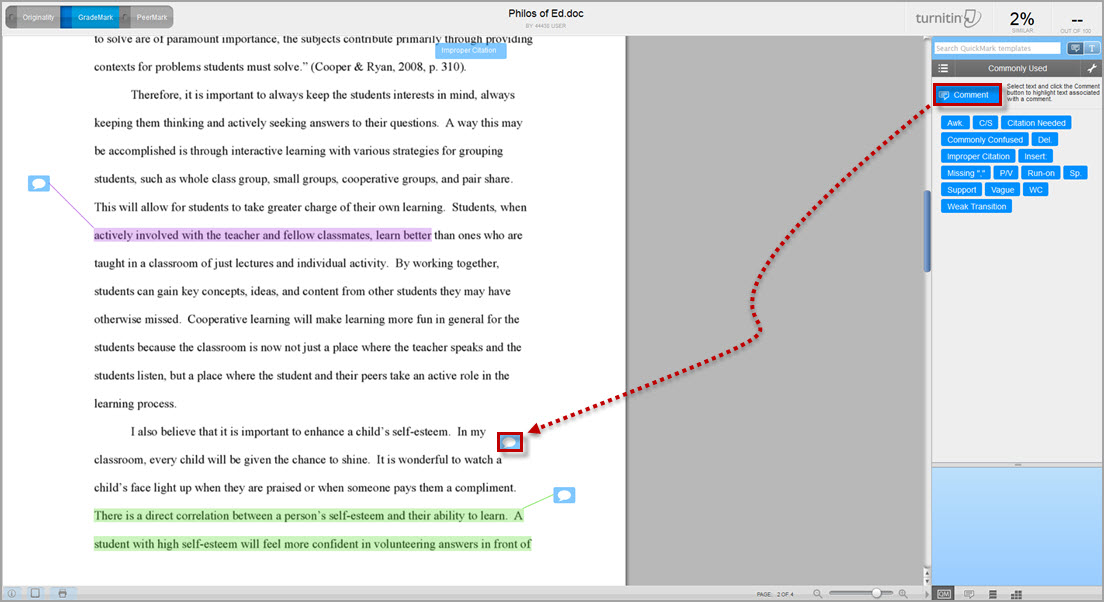Select the T text comment mode icon
Screen dimensions: 1104x602
tap(1092, 48)
